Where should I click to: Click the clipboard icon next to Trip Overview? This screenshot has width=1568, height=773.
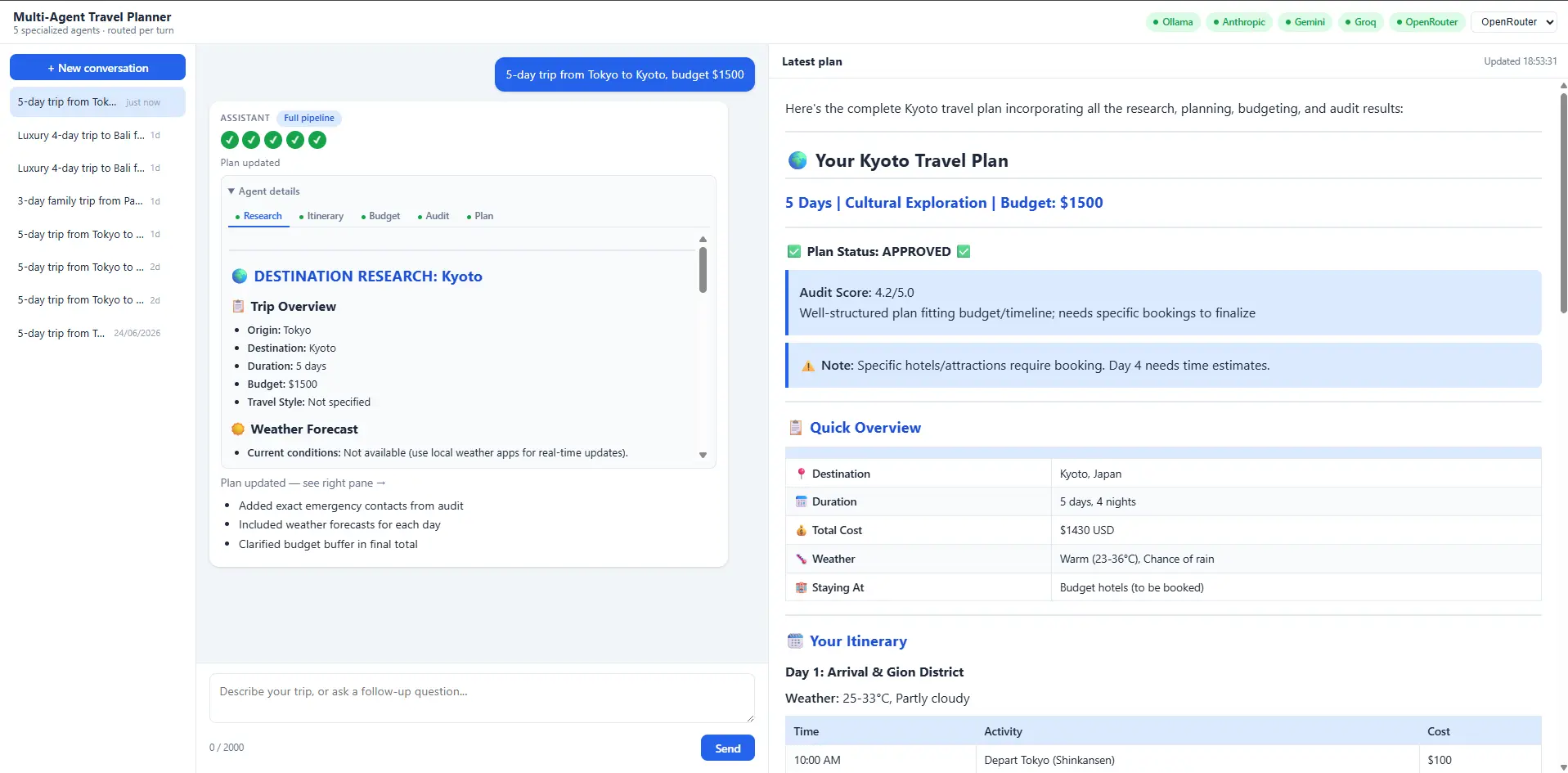click(x=238, y=306)
